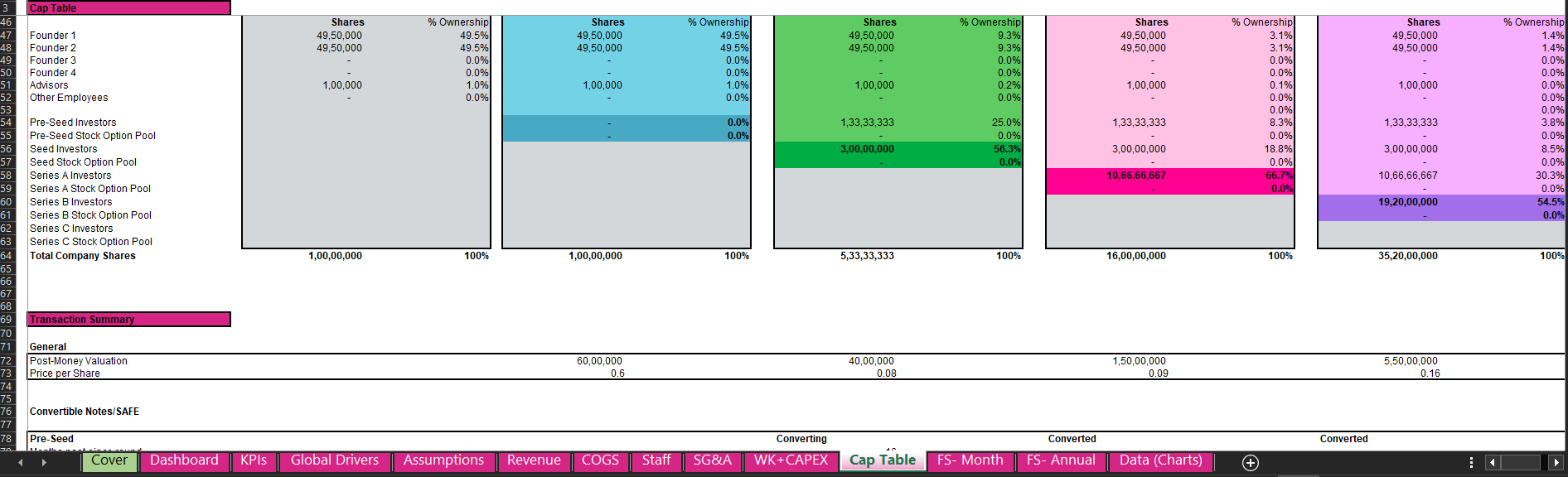Select the Post-Money Valuation label cell
This screenshot has width=1568, height=477.
tap(79, 361)
